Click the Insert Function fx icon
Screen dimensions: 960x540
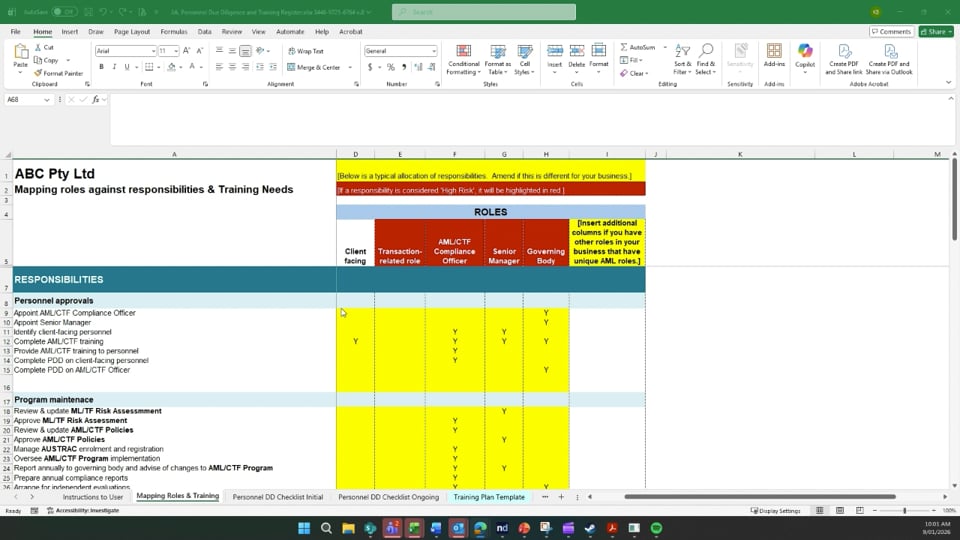[96, 99]
